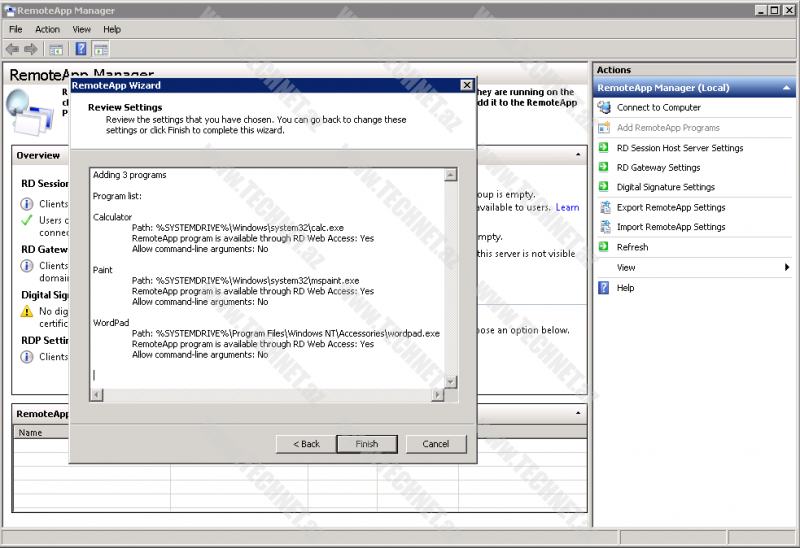Open the Action menu
The height and width of the screenshot is (548, 800).
tap(47, 30)
